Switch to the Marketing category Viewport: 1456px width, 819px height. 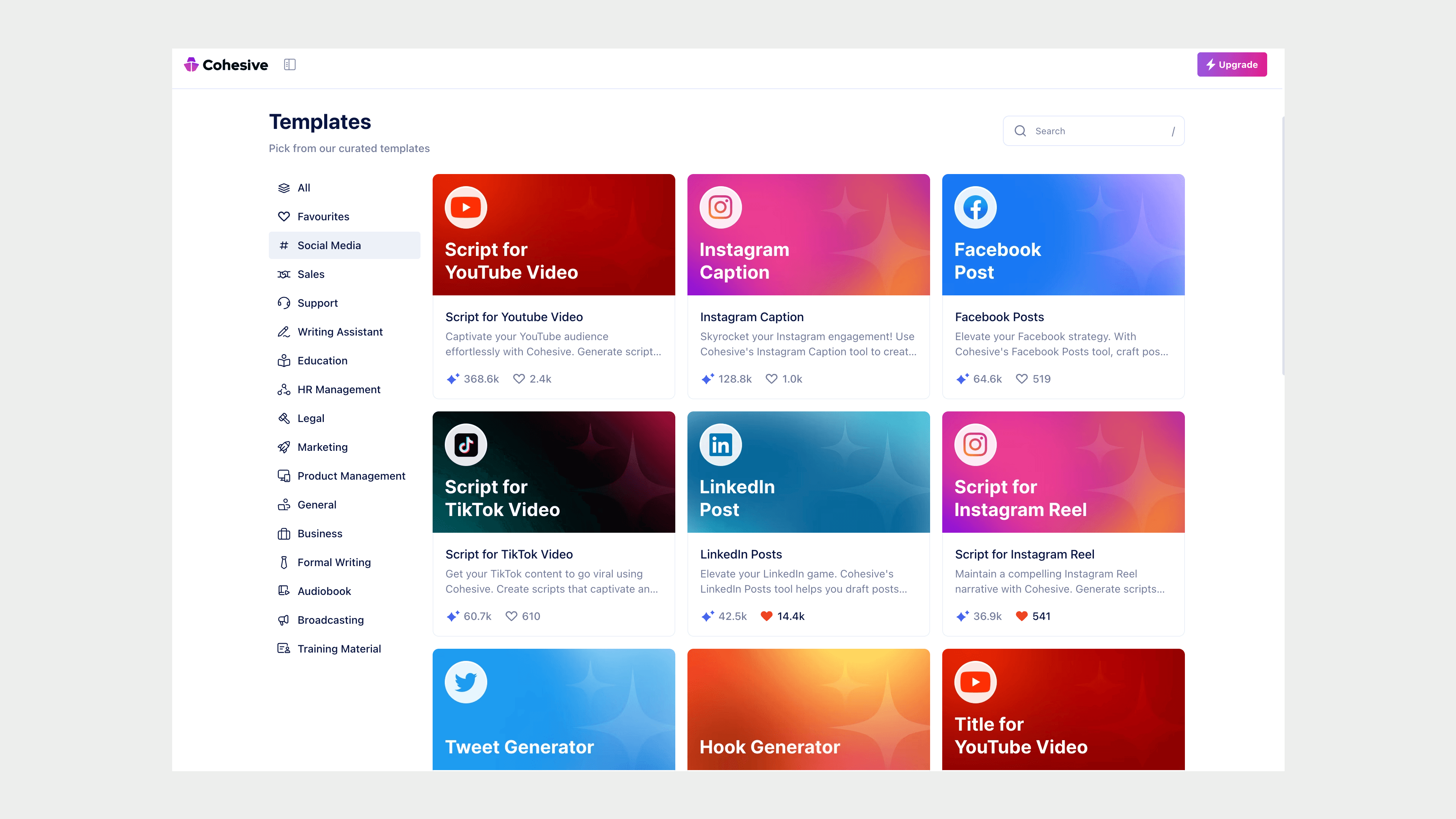pyautogui.click(x=322, y=447)
